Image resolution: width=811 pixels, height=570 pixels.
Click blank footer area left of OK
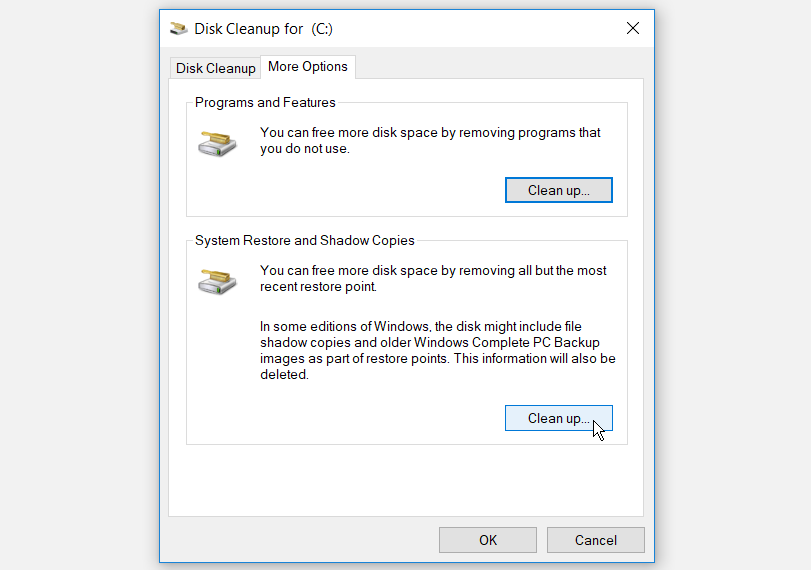(300, 540)
